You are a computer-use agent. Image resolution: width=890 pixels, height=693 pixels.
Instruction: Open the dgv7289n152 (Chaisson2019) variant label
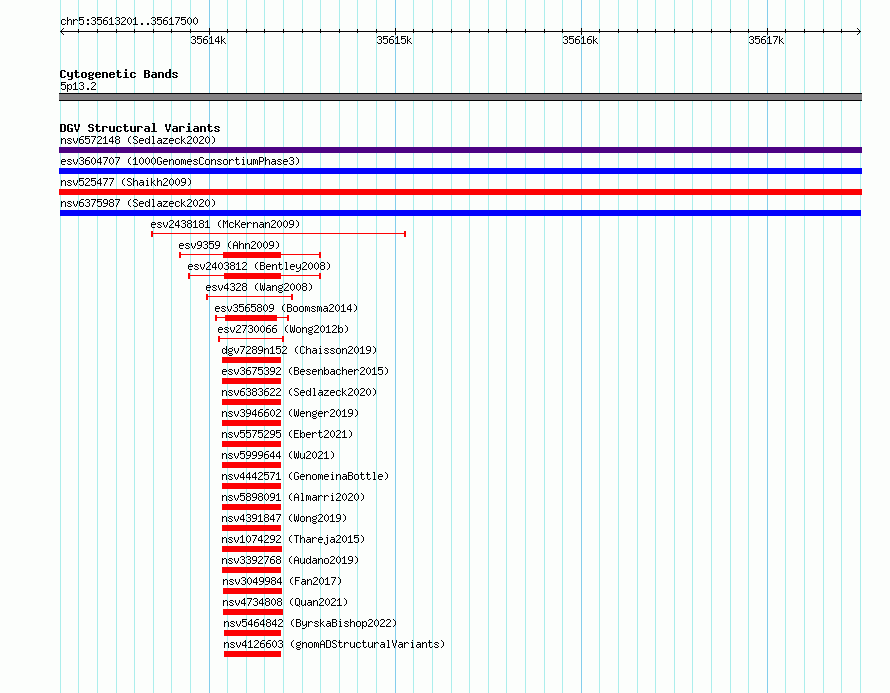pyautogui.click(x=299, y=350)
